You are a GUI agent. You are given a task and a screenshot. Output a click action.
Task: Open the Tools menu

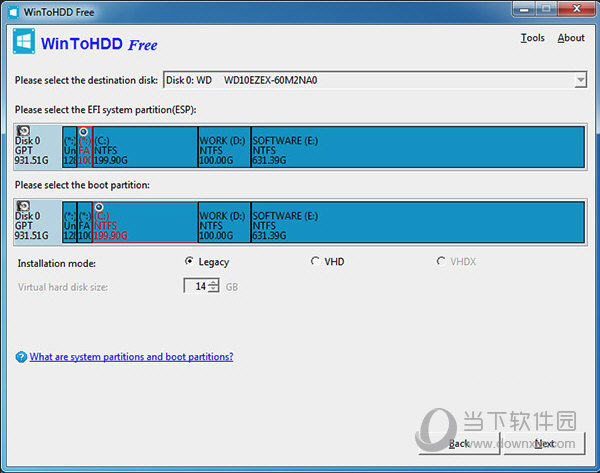(532, 38)
